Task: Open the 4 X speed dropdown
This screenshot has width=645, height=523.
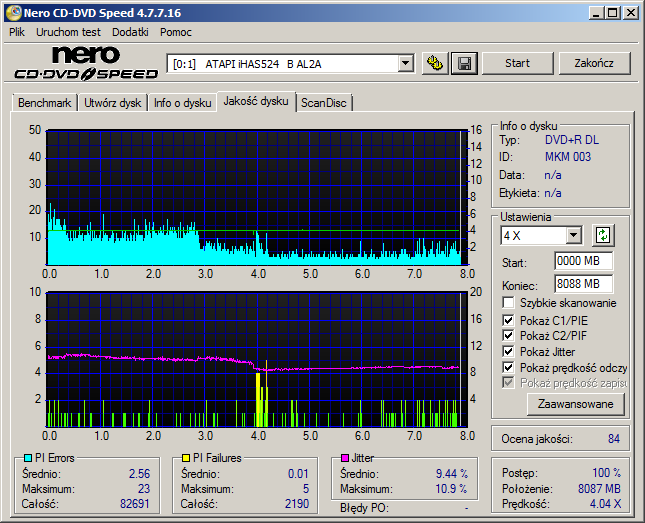Action: (573, 235)
